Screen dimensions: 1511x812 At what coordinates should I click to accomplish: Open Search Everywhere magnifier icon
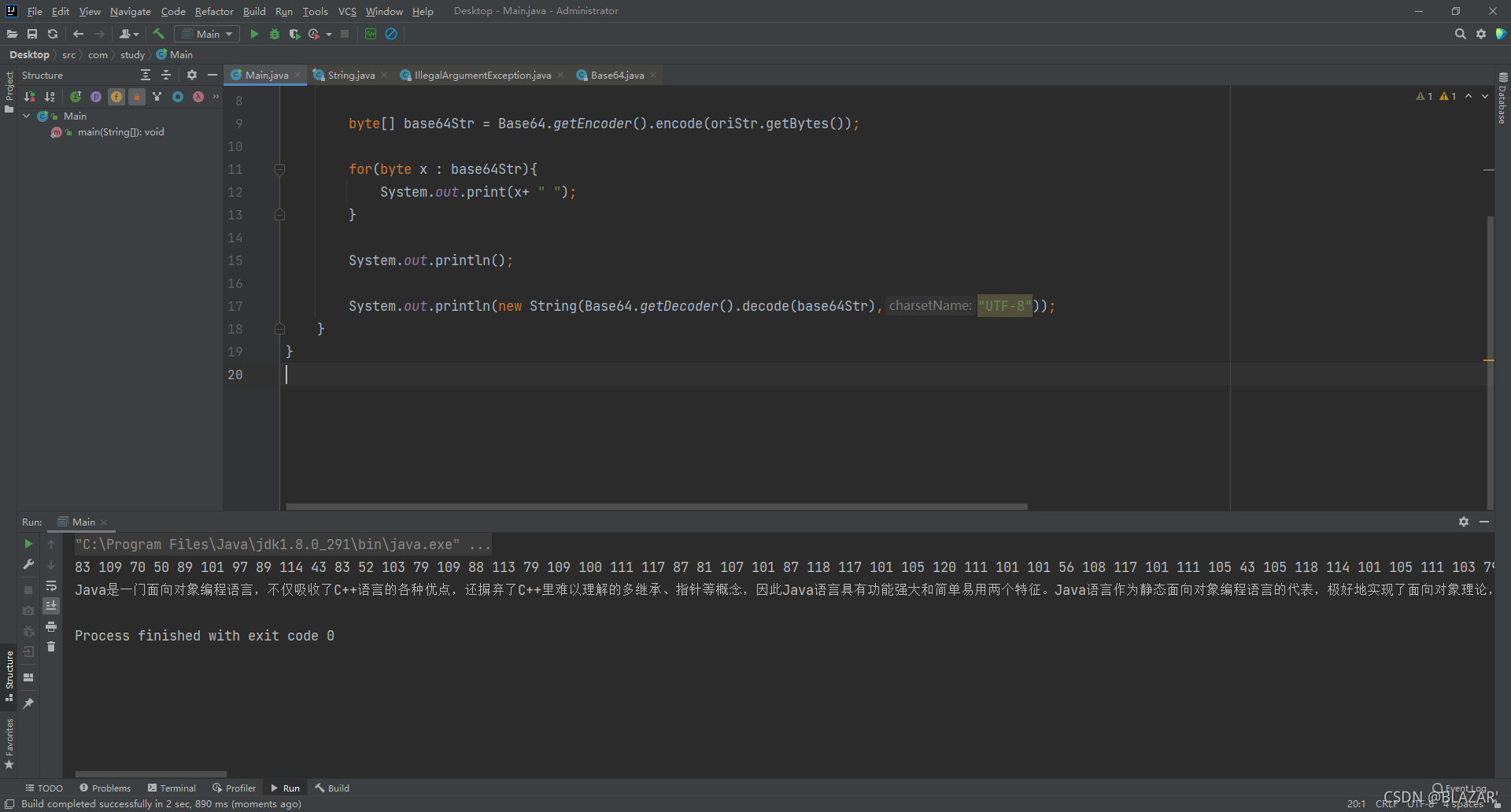pos(1461,34)
